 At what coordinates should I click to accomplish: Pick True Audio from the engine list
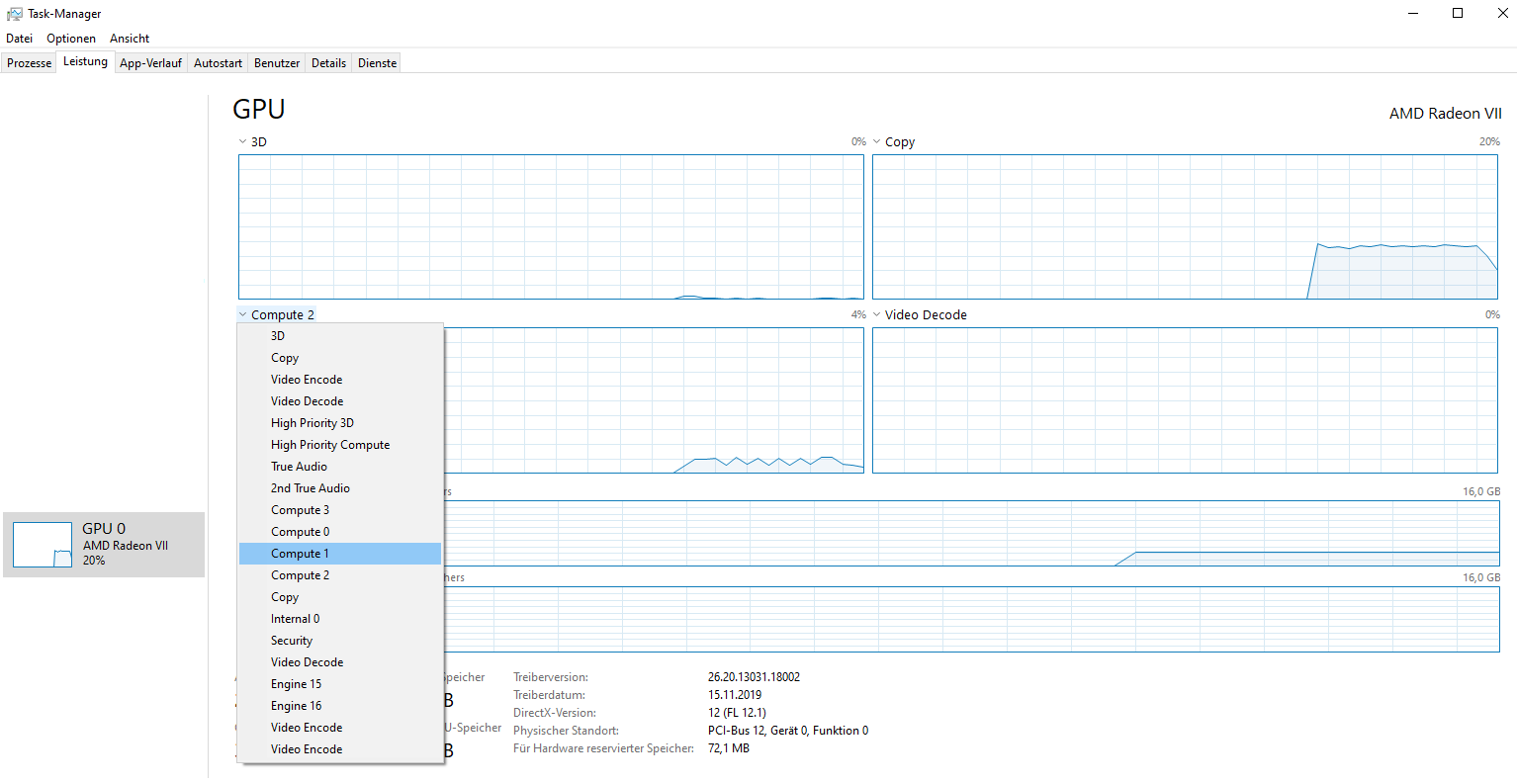click(340, 467)
